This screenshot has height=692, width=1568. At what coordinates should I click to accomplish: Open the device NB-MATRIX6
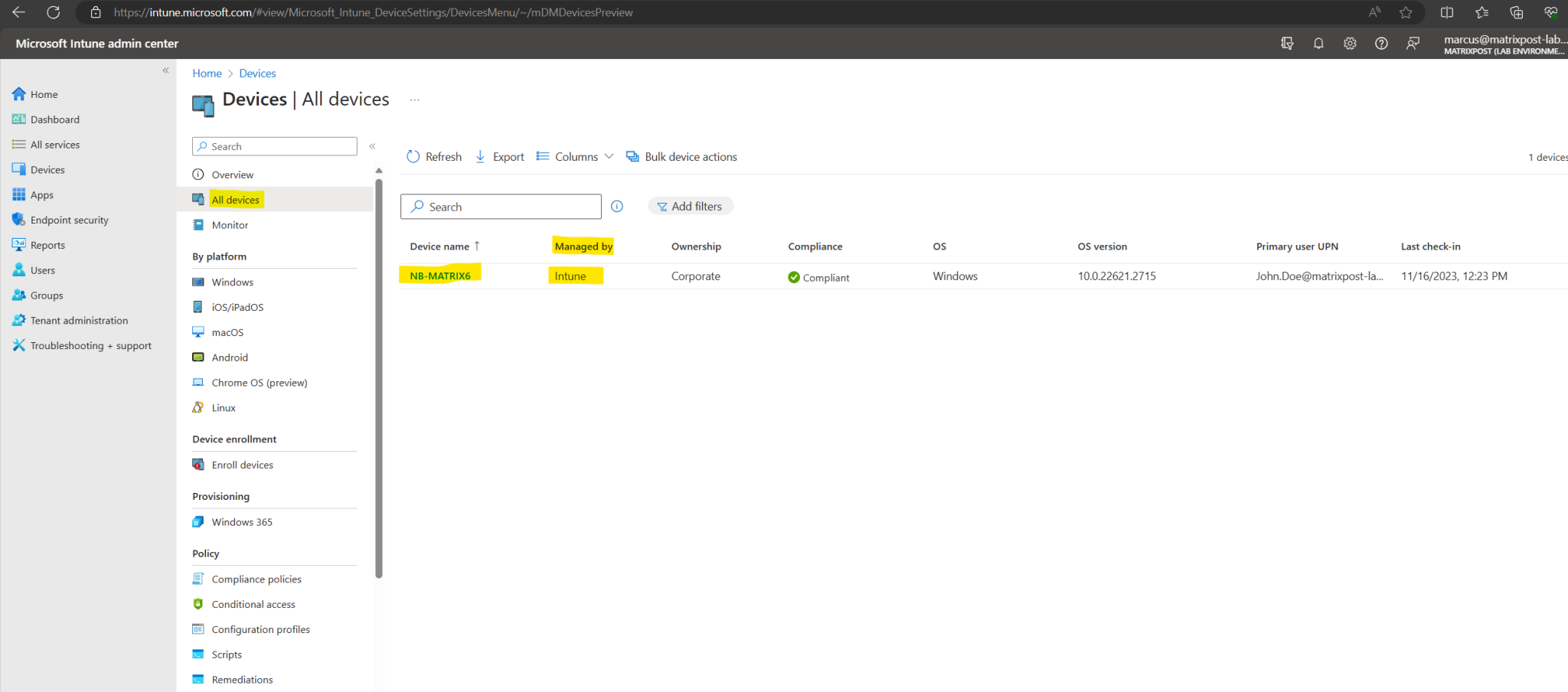point(439,276)
